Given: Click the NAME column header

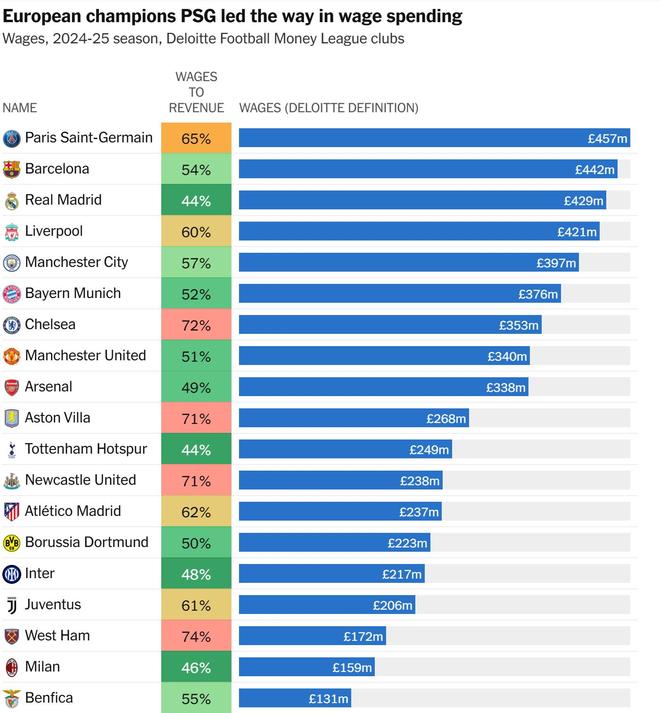Looking at the screenshot, I should coord(20,108).
